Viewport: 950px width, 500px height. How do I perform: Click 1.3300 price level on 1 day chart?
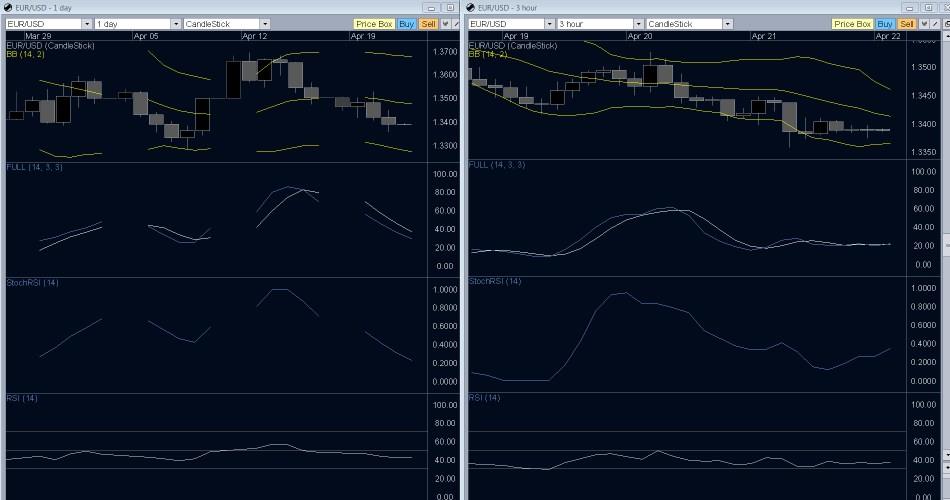[x=445, y=146]
